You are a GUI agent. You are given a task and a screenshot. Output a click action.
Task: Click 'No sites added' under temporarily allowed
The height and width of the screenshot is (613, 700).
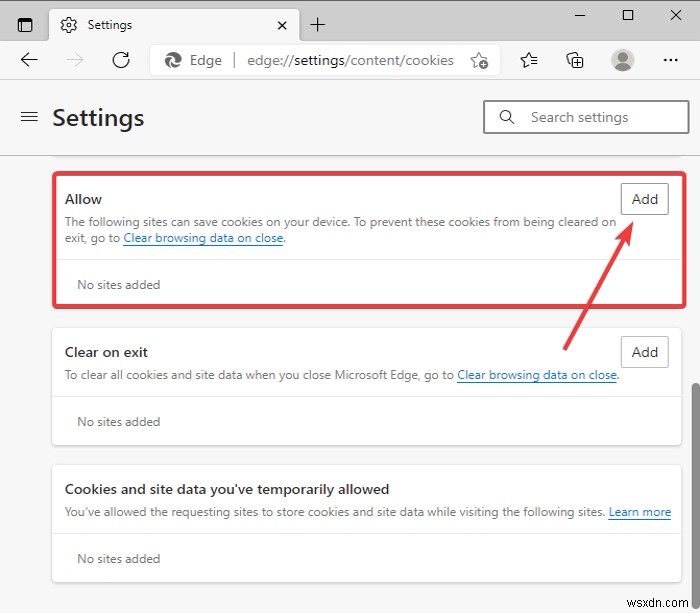(119, 559)
